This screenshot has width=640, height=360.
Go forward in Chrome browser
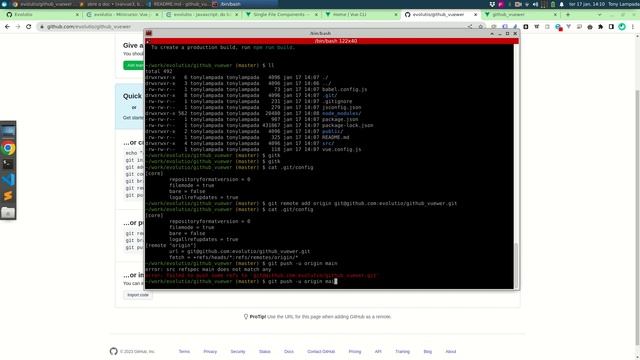tap(18, 27)
